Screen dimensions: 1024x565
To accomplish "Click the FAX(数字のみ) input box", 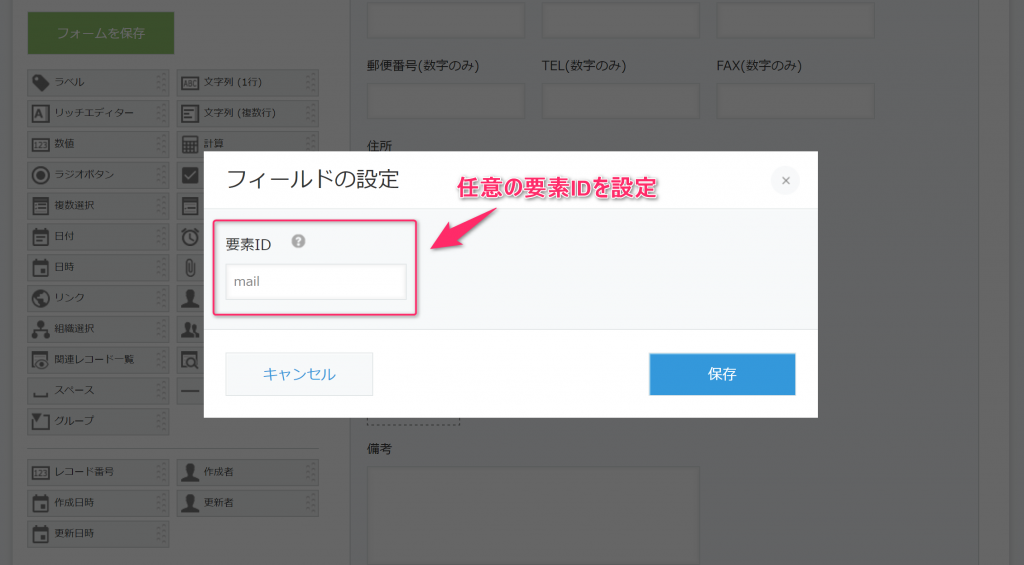I will point(795,101).
